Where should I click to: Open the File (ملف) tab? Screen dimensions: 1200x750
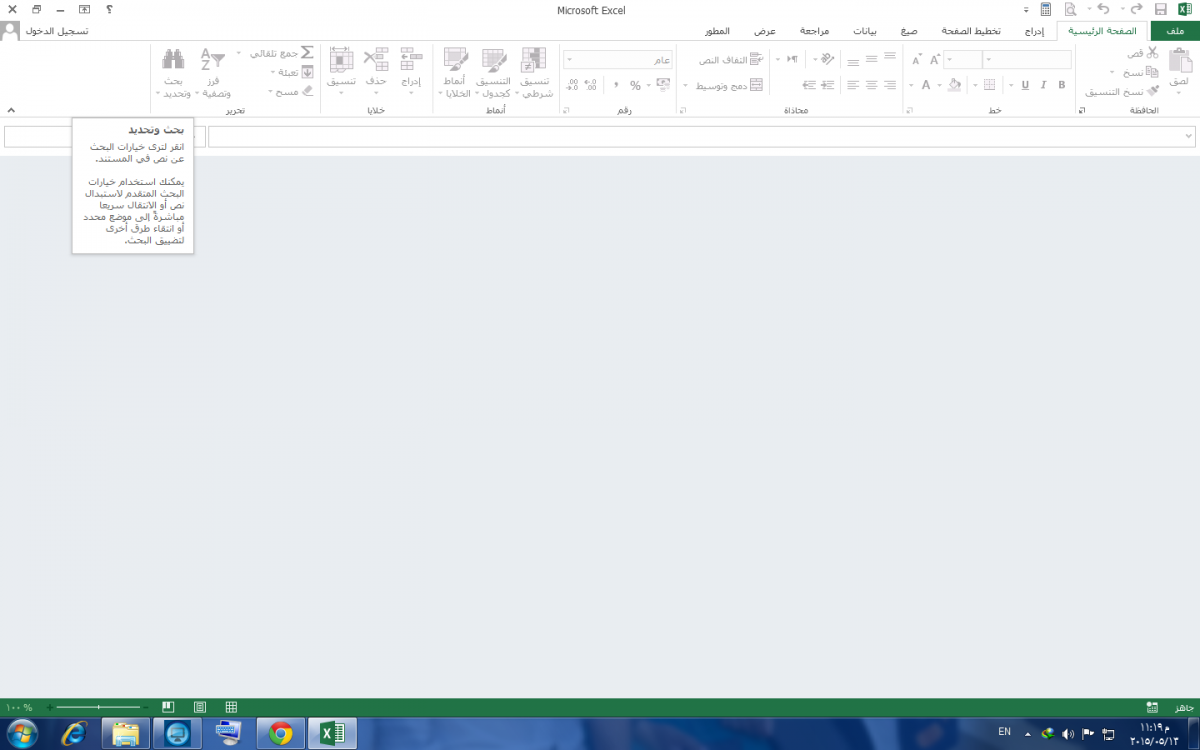(x=1175, y=31)
